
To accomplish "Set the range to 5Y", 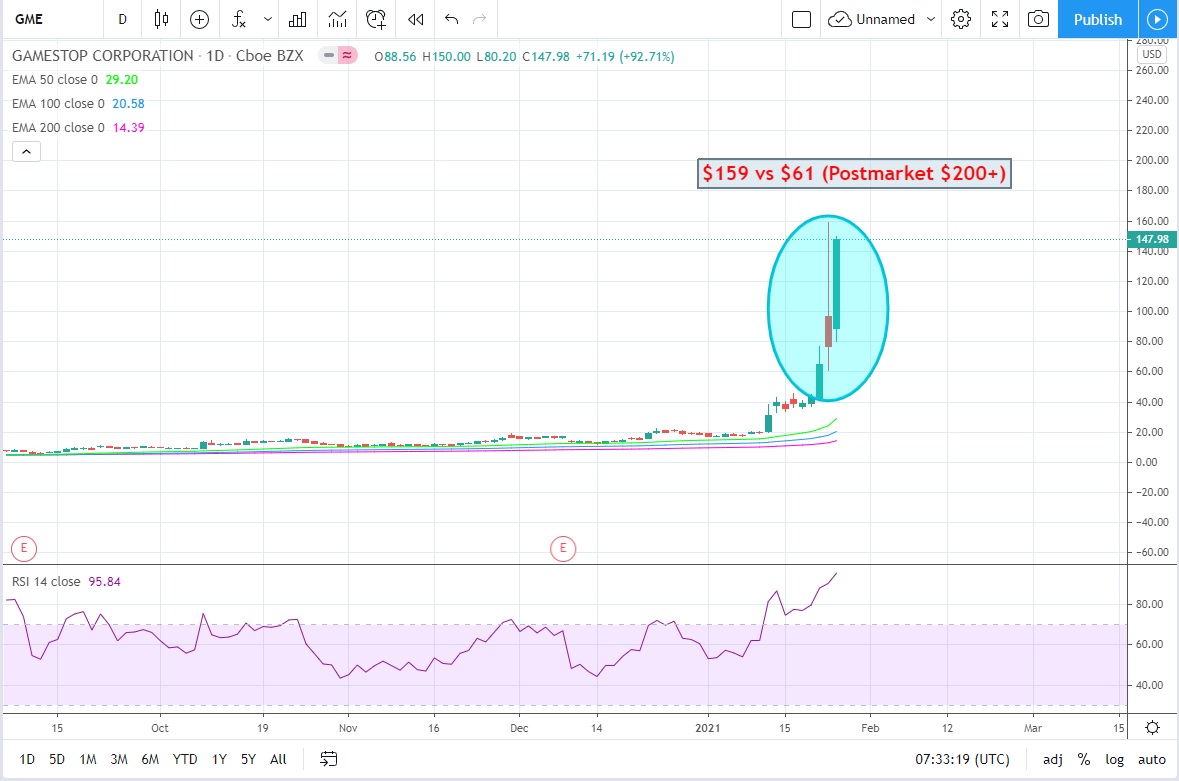I will (x=249, y=759).
